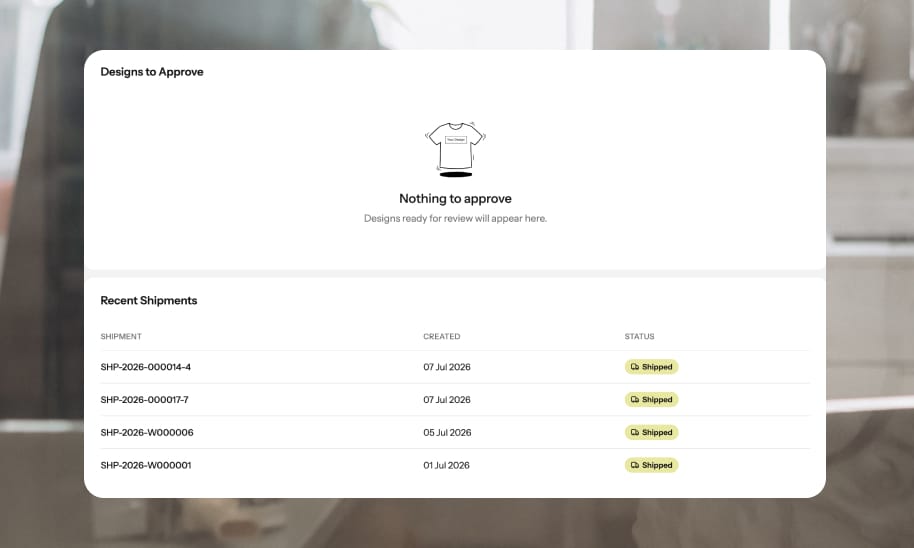Image resolution: width=914 pixels, height=548 pixels.
Task: Click the Designs to Approve heading
Action: [152, 72]
